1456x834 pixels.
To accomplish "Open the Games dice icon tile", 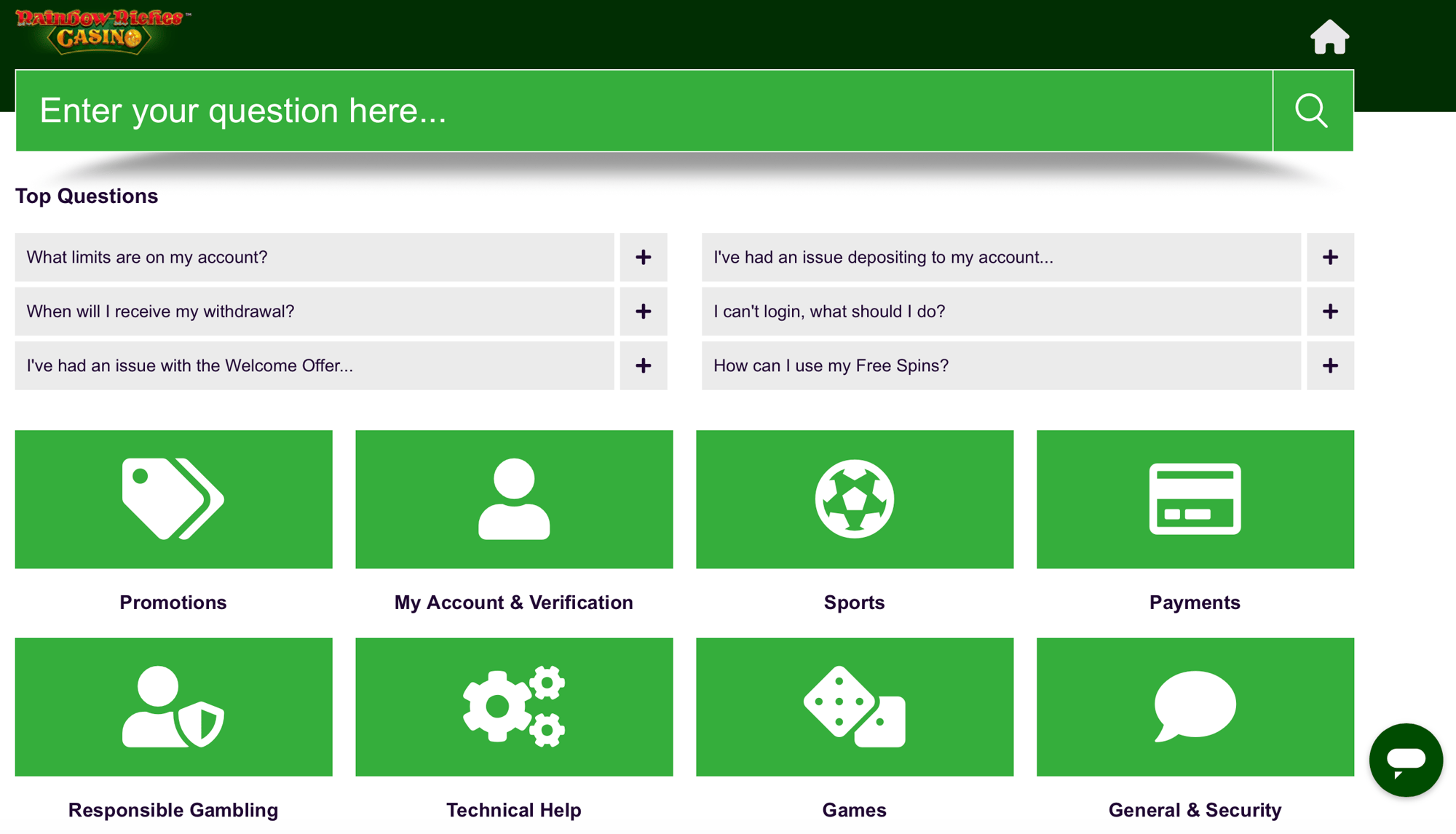I will pos(855,707).
